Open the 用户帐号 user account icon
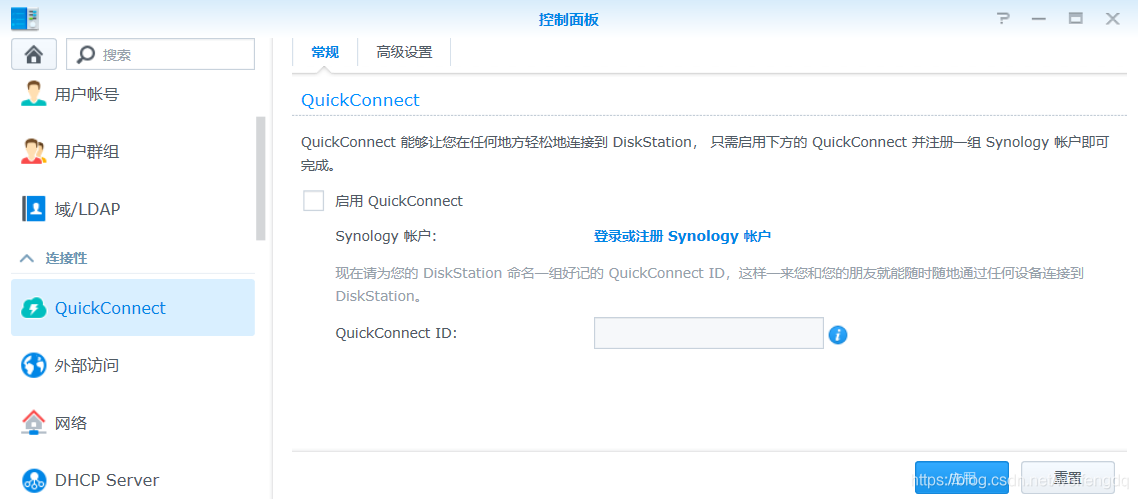This screenshot has height=499, width=1138. 33,94
